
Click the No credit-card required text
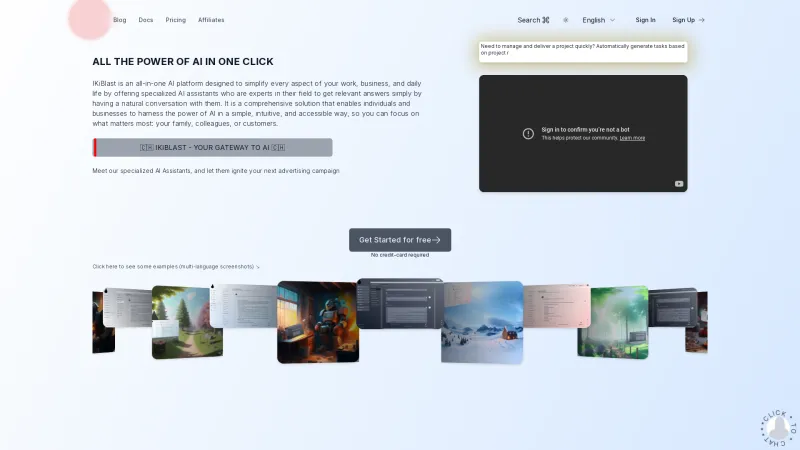pos(400,255)
